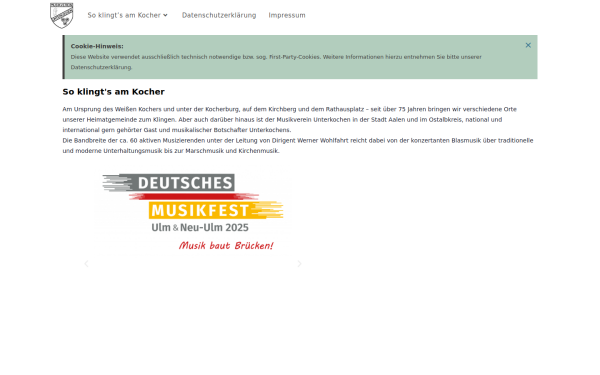Click the Cookie-Hinweis title text

[x=97, y=46]
